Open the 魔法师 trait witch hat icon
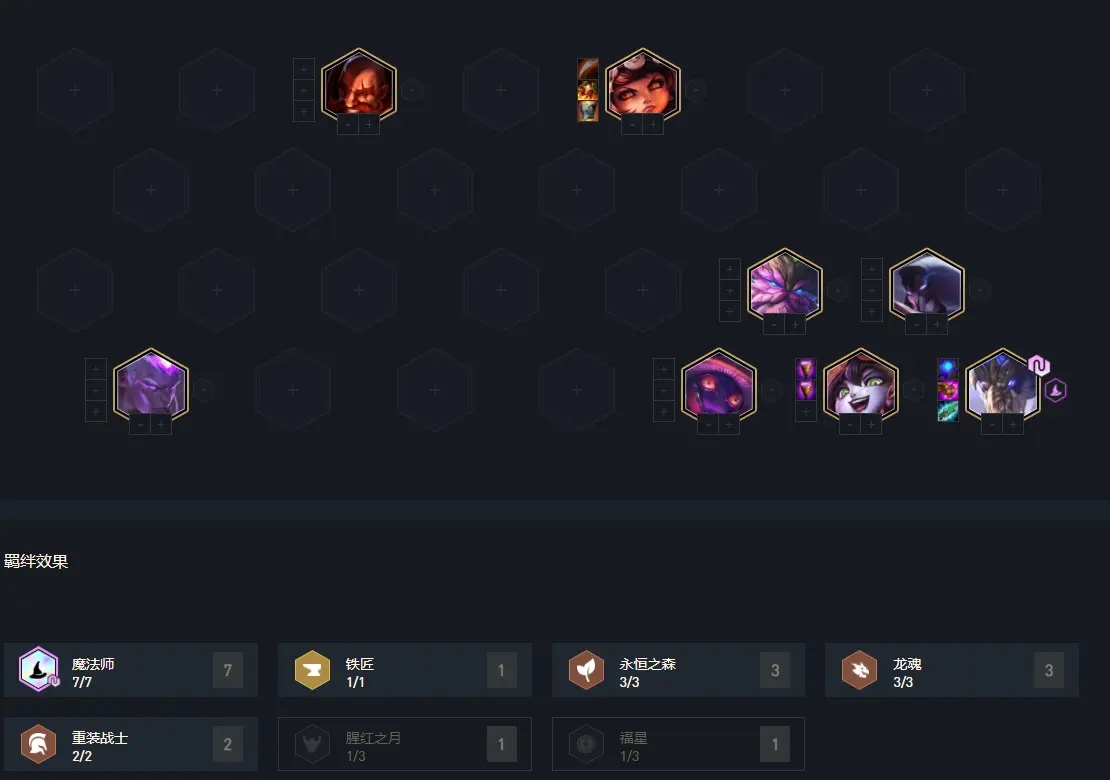1110x780 pixels. (x=39, y=669)
